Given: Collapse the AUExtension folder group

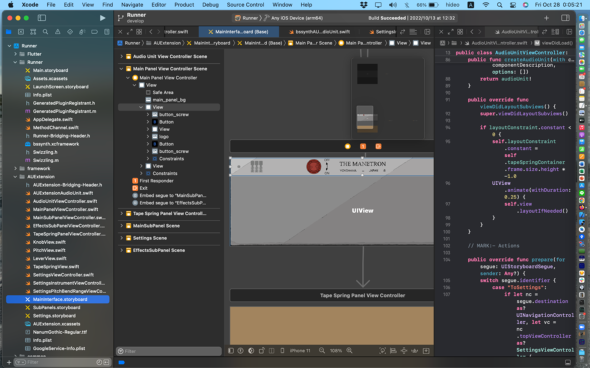Looking at the screenshot, I should coord(15,177).
